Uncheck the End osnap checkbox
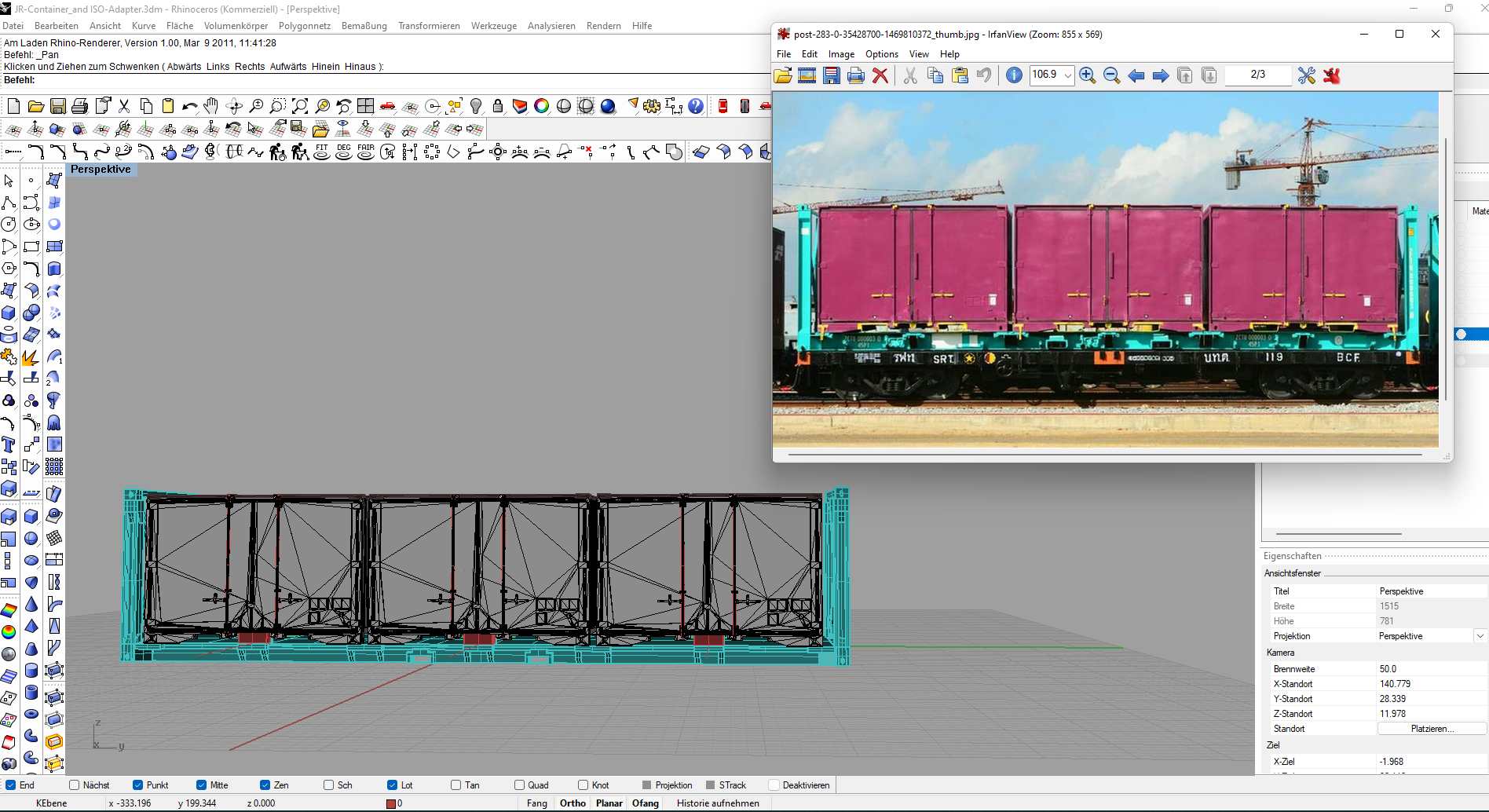Image resolution: width=1489 pixels, height=812 pixels. click(x=11, y=785)
